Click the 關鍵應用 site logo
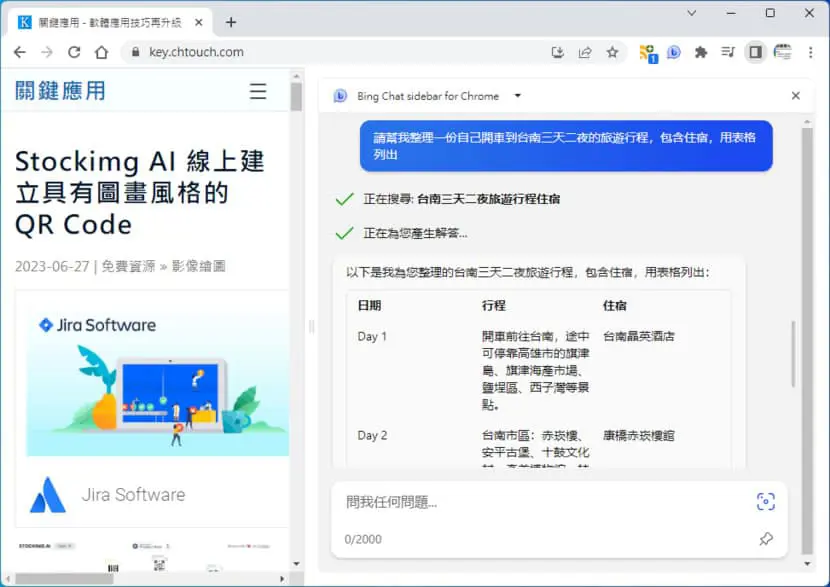Screen dimensions: 830x587 point(60,91)
